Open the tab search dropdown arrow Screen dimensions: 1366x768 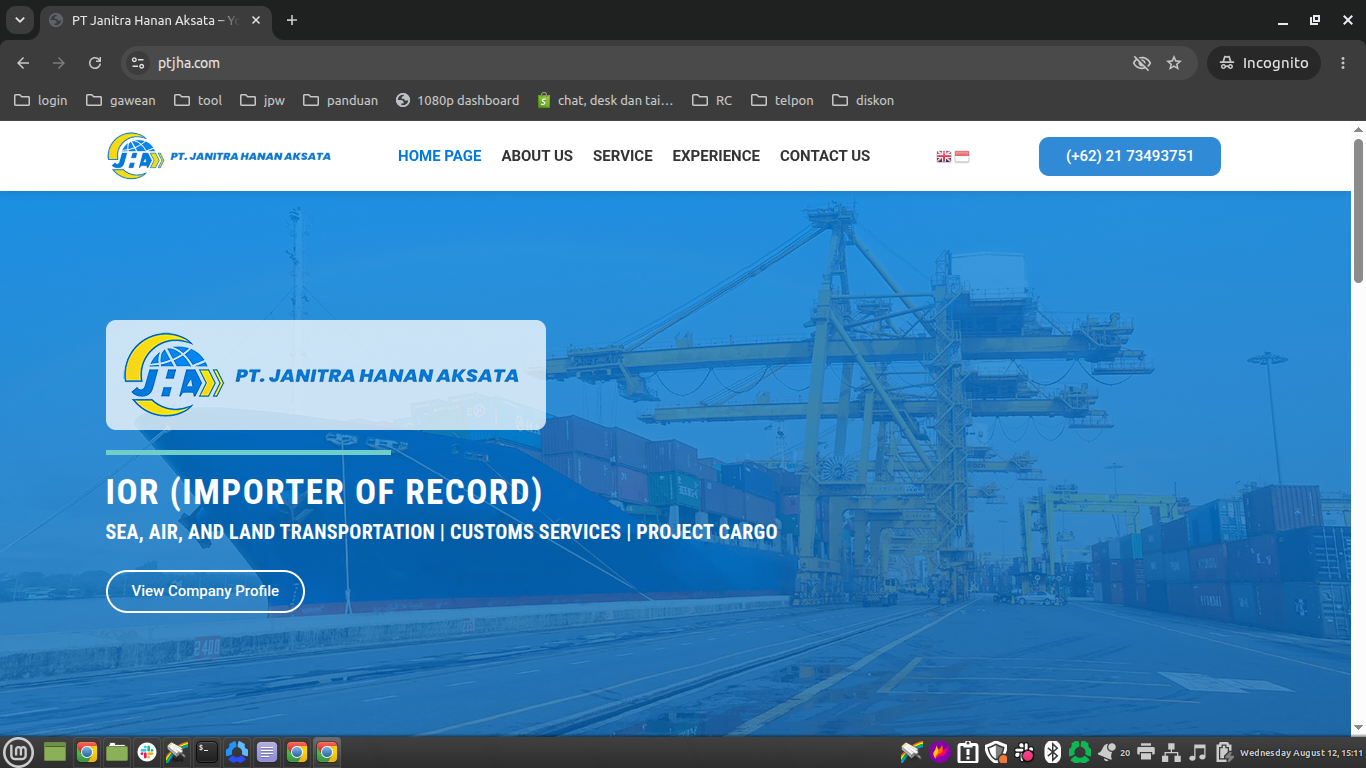point(19,20)
